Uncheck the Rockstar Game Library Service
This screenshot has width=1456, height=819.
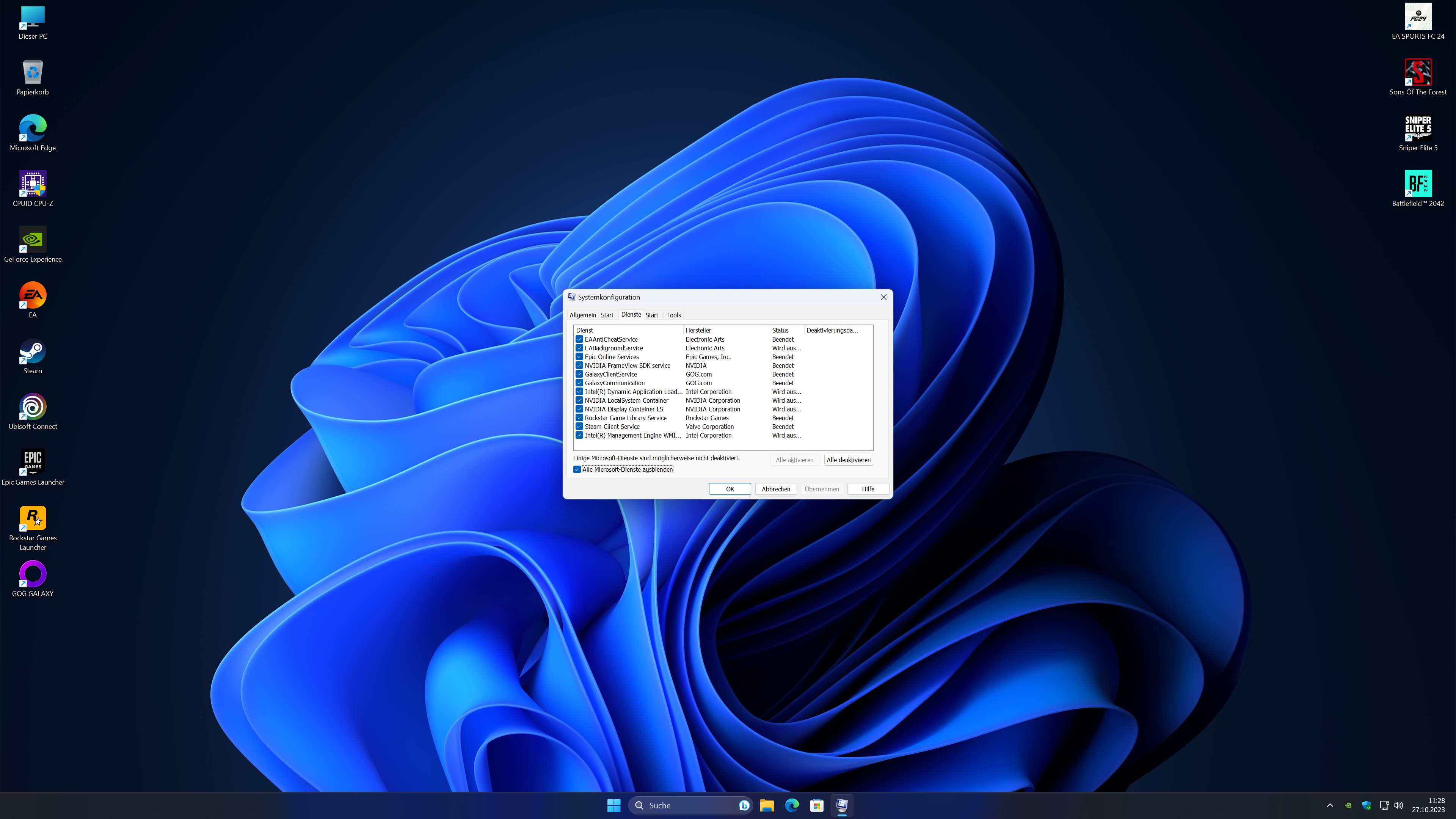click(579, 418)
